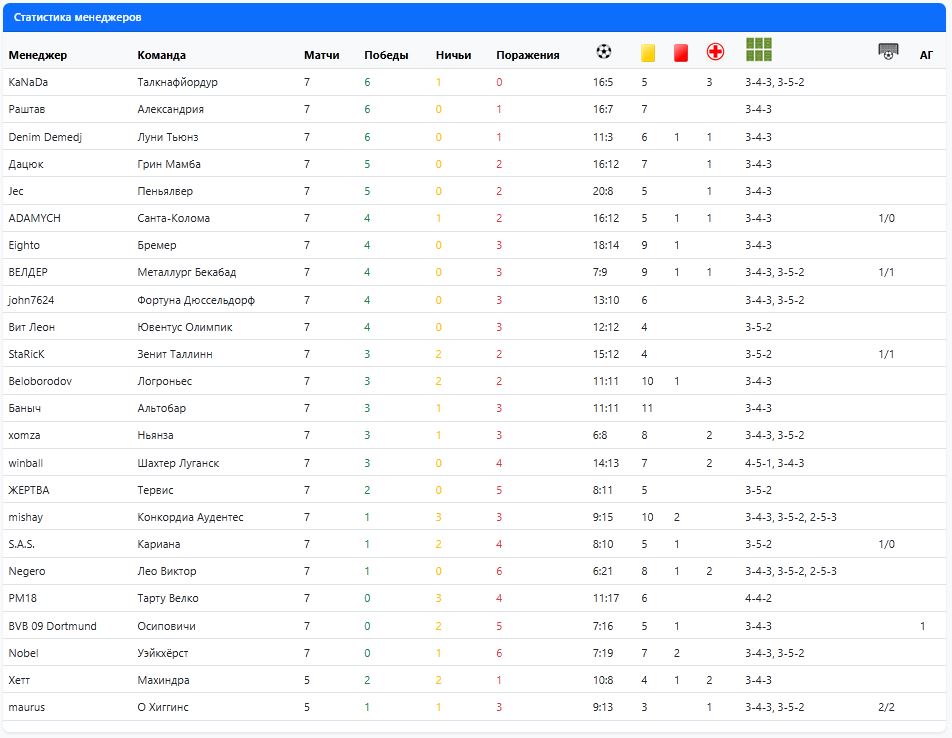Open team Фортуна Дюссельдорф
Screen dimensions: 952x738
tap(195, 300)
